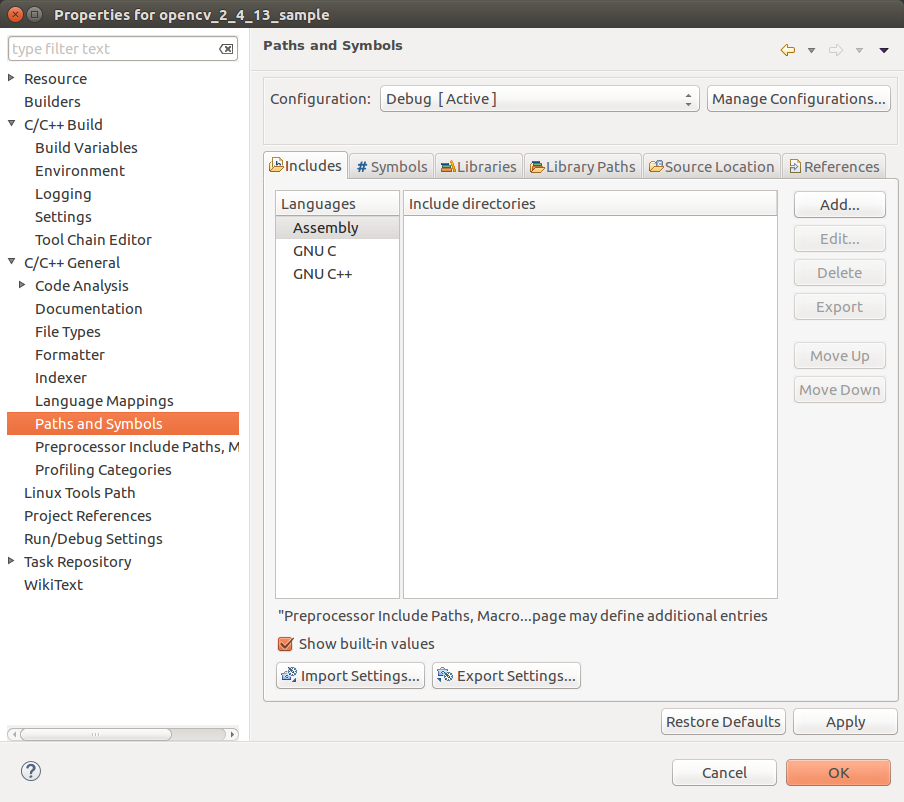Click the Include directories column header
The image size is (904, 802).
tap(590, 204)
